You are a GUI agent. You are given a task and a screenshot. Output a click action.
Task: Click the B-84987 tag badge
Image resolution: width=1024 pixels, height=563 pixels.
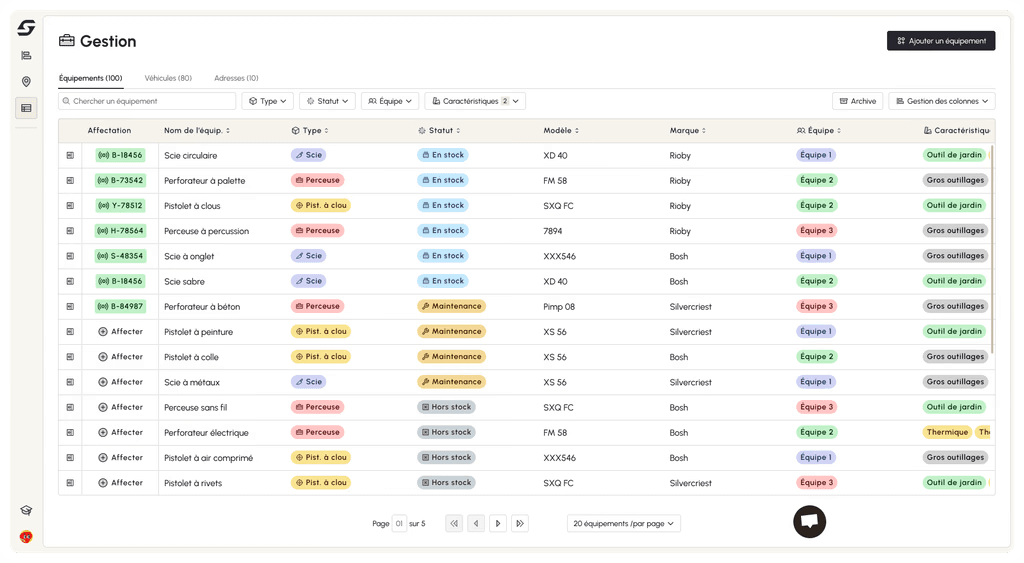(120, 306)
